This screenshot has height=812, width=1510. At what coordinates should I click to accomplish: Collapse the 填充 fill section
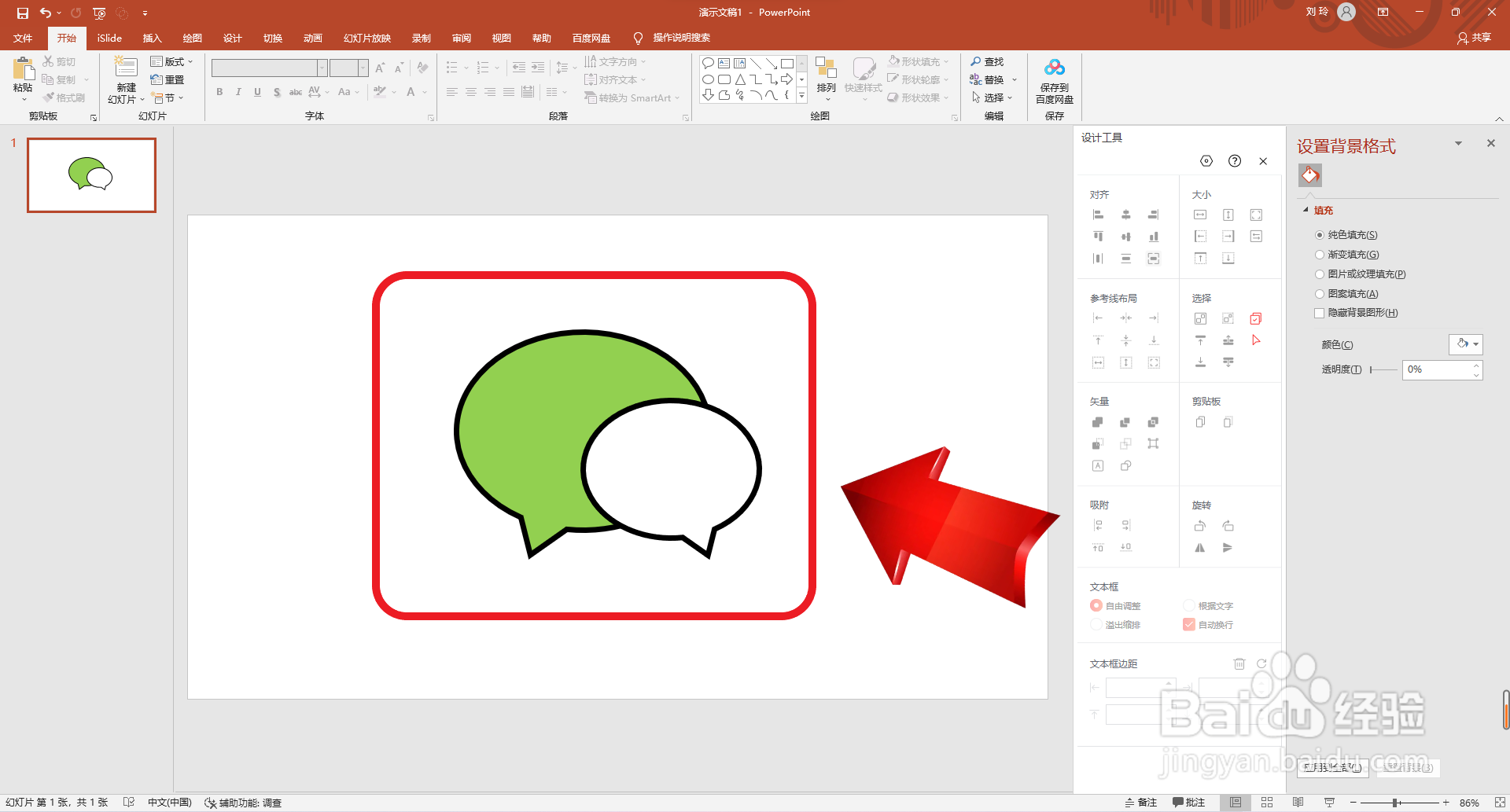[x=1306, y=210]
